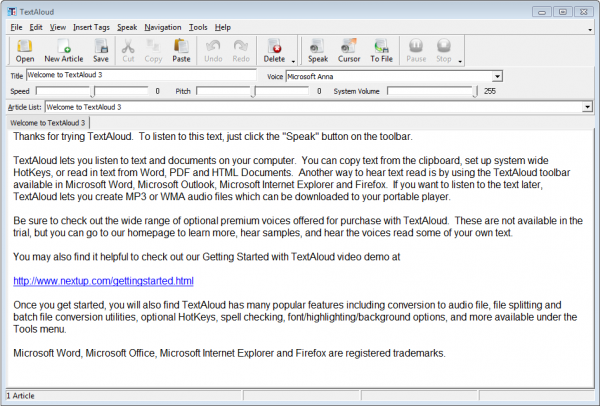This screenshot has height=406, width=600.
Task: Click the '1 Article' status bar text
Action: coord(21,396)
